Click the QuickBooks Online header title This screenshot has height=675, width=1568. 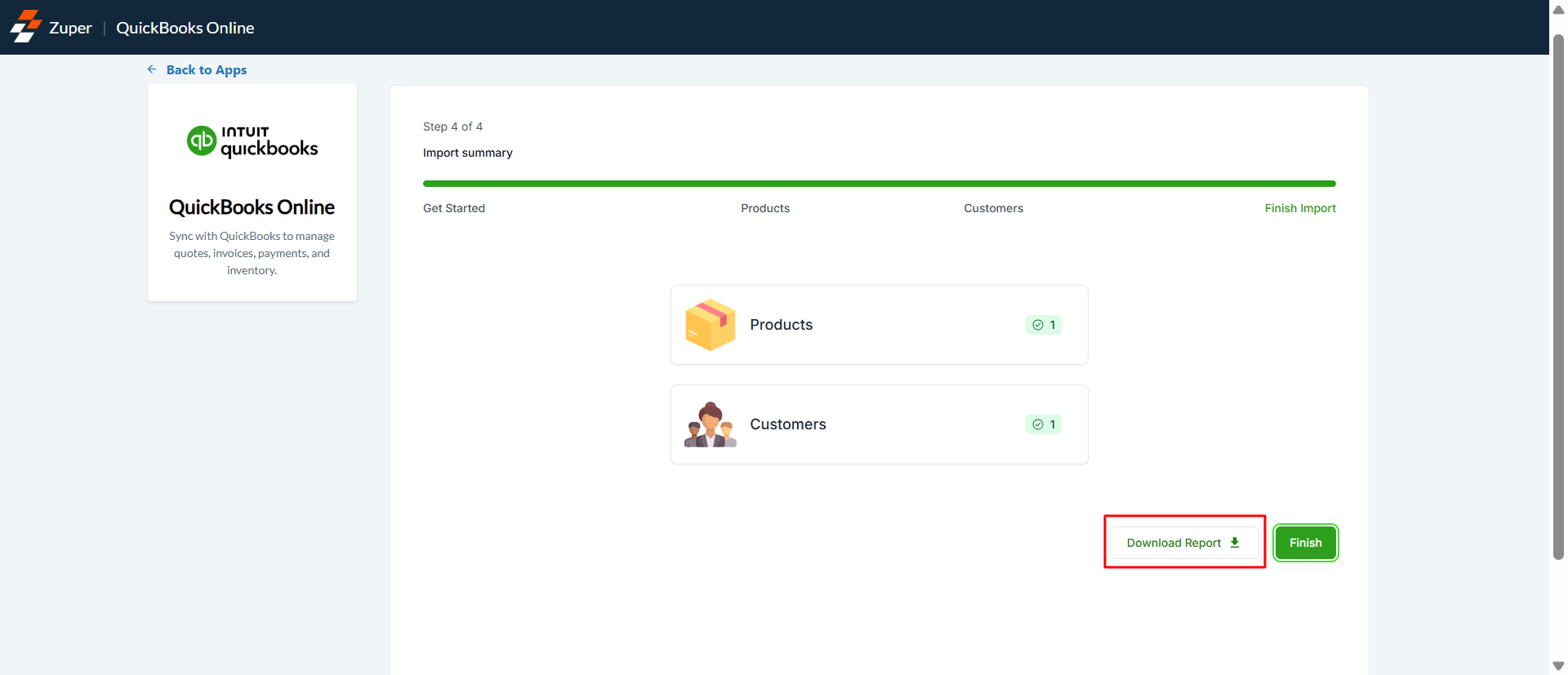(185, 28)
